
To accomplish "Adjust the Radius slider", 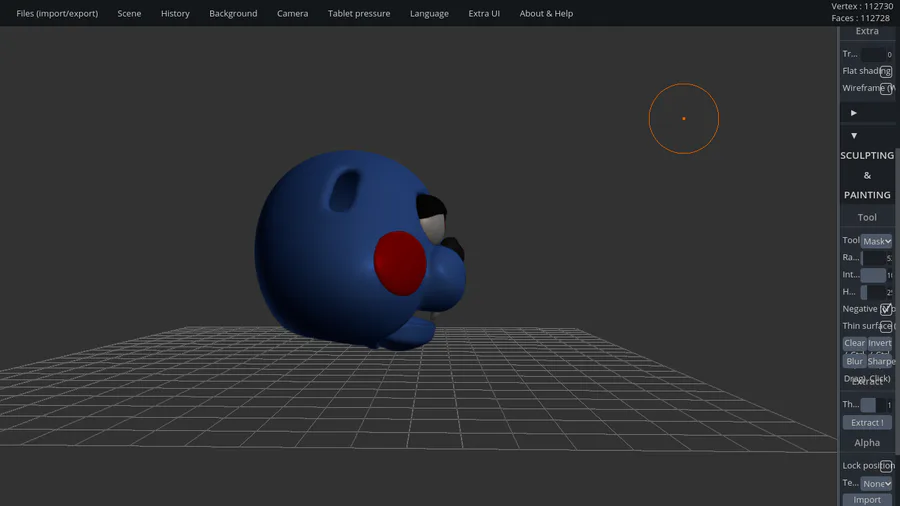I will (873, 258).
